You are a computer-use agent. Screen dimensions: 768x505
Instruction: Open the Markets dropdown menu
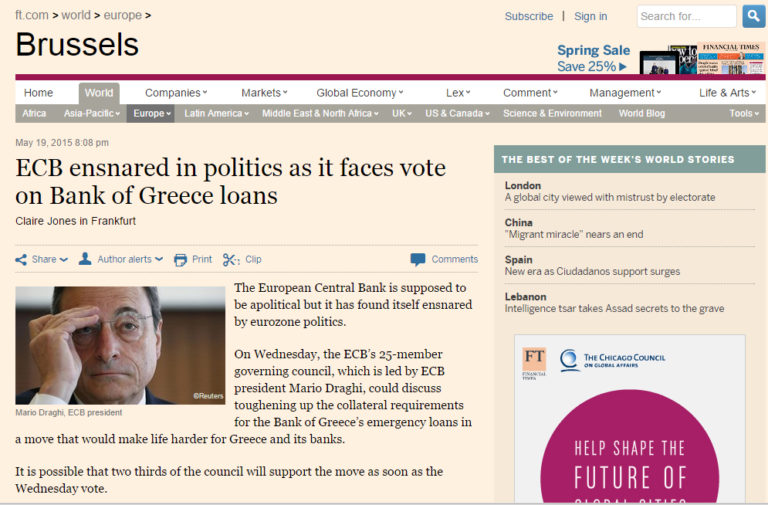pyautogui.click(x=264, y=93)
